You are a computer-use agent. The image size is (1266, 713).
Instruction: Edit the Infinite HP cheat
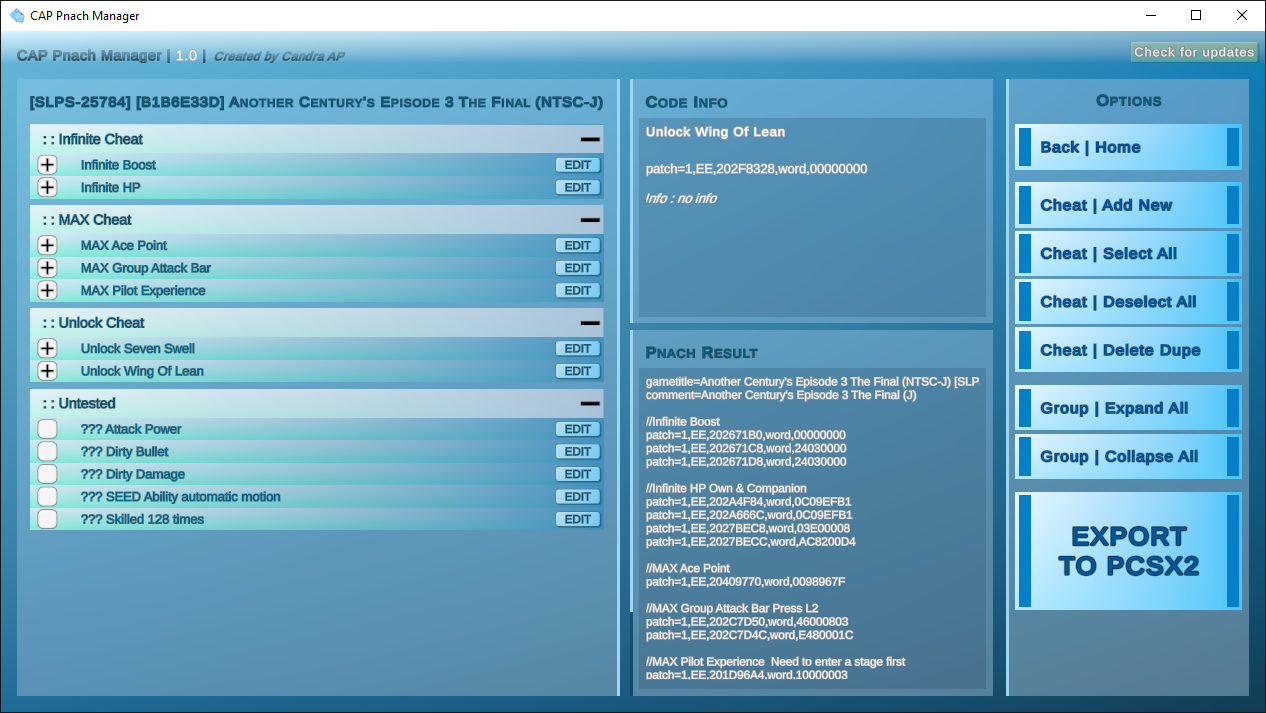(578, 187)
